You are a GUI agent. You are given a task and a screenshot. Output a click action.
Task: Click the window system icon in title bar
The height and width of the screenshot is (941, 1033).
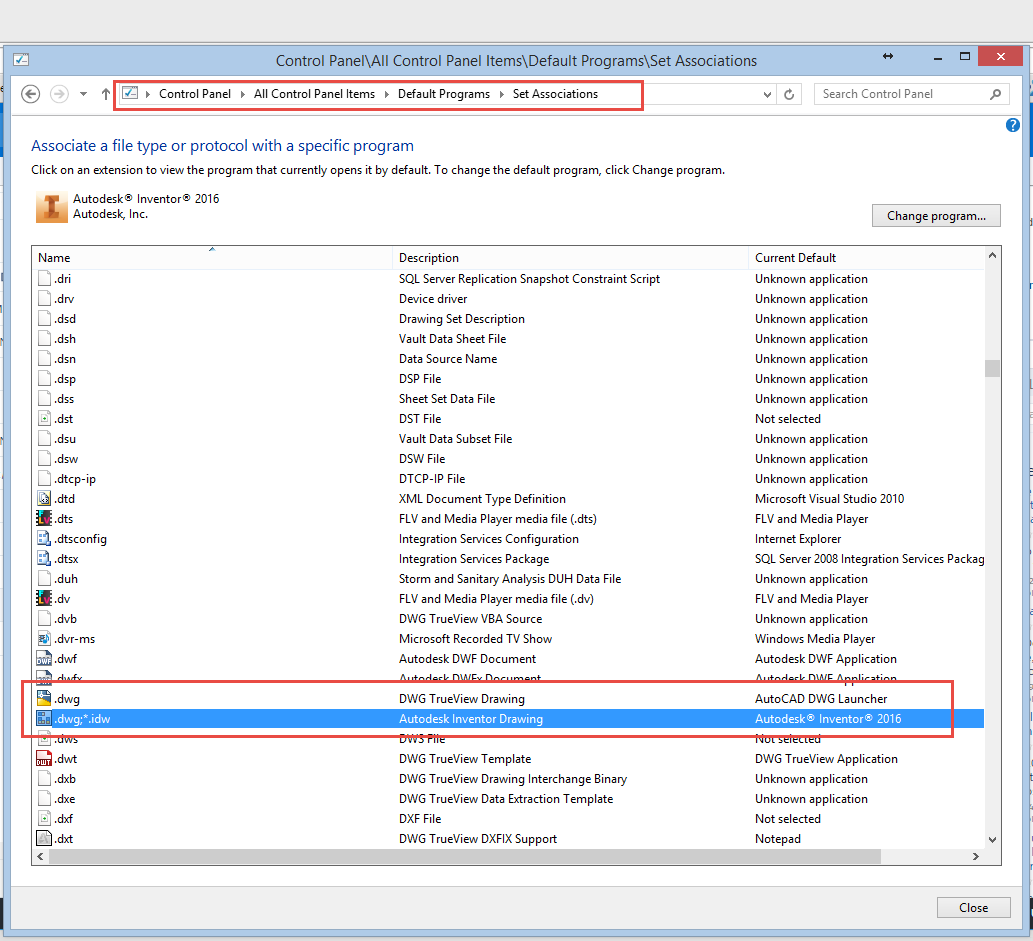[x=21, y=60]
